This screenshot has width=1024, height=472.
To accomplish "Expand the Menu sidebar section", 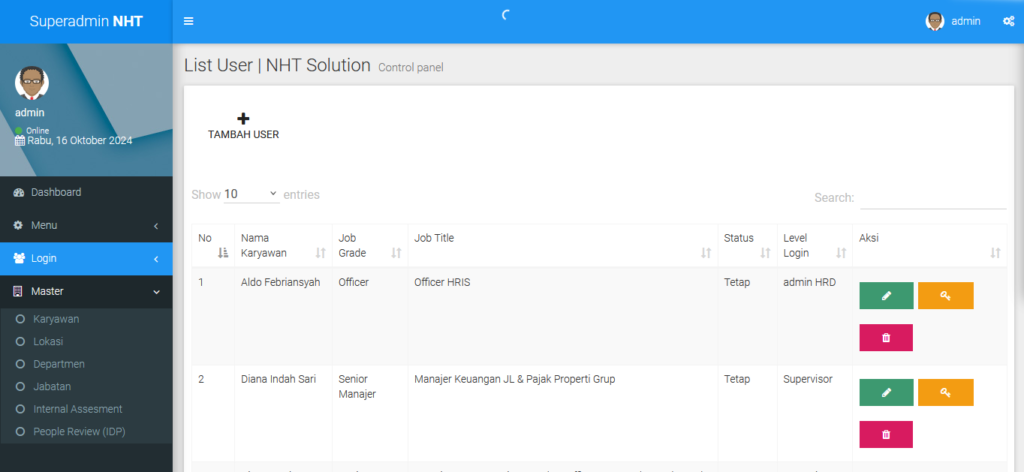I will 86,225.
